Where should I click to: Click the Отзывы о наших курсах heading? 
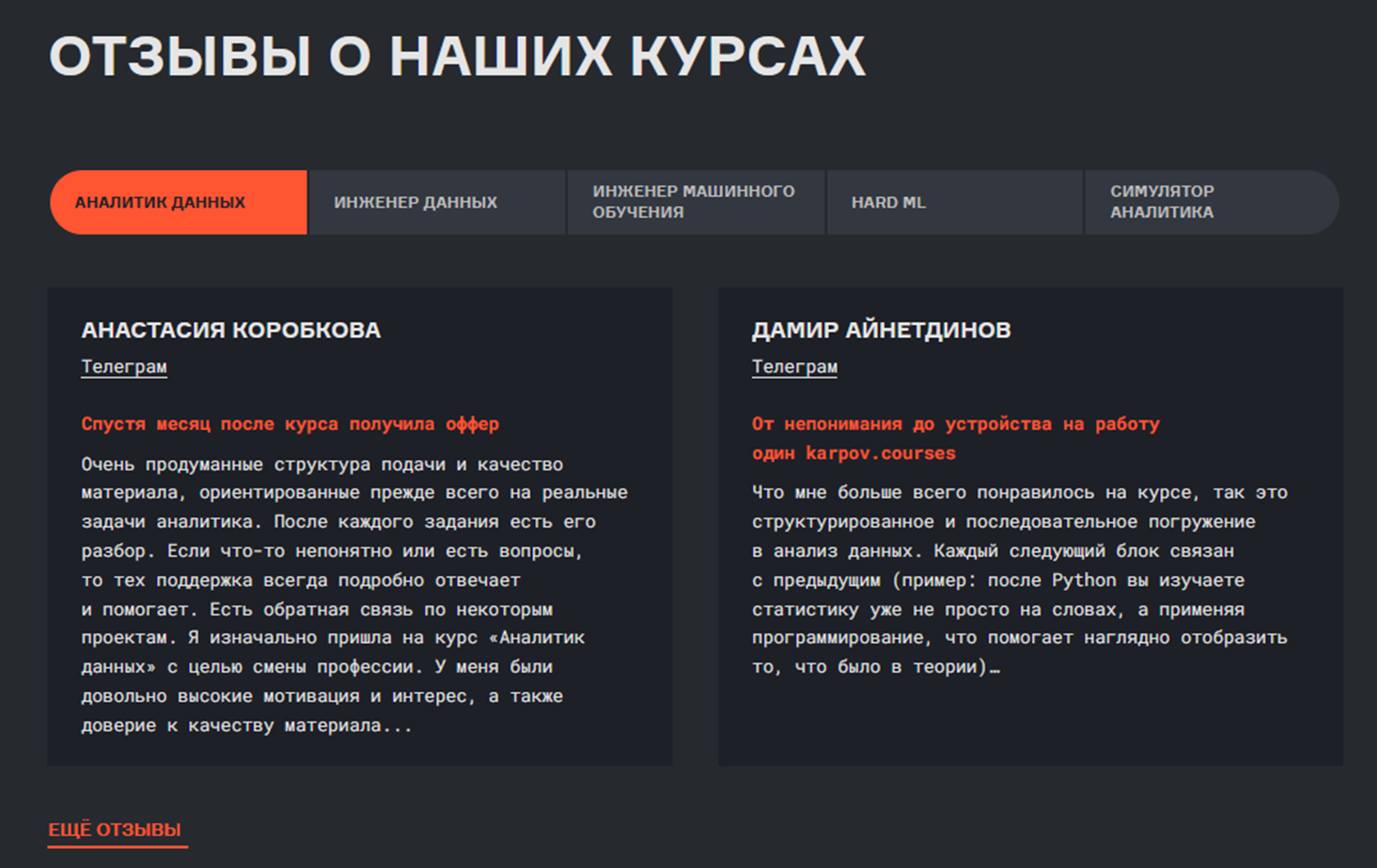pos(456,57)
